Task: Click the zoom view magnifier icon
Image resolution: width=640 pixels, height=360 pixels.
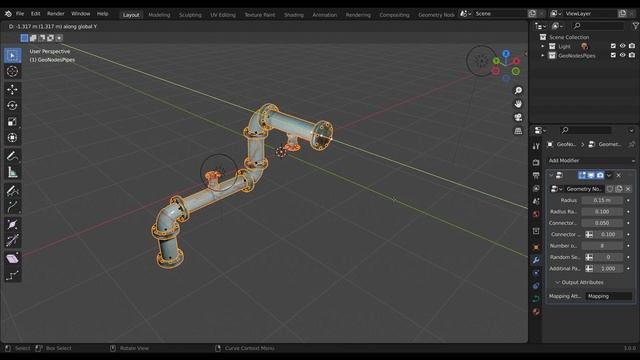Action: pyautogui.click(x=518, y=90)
